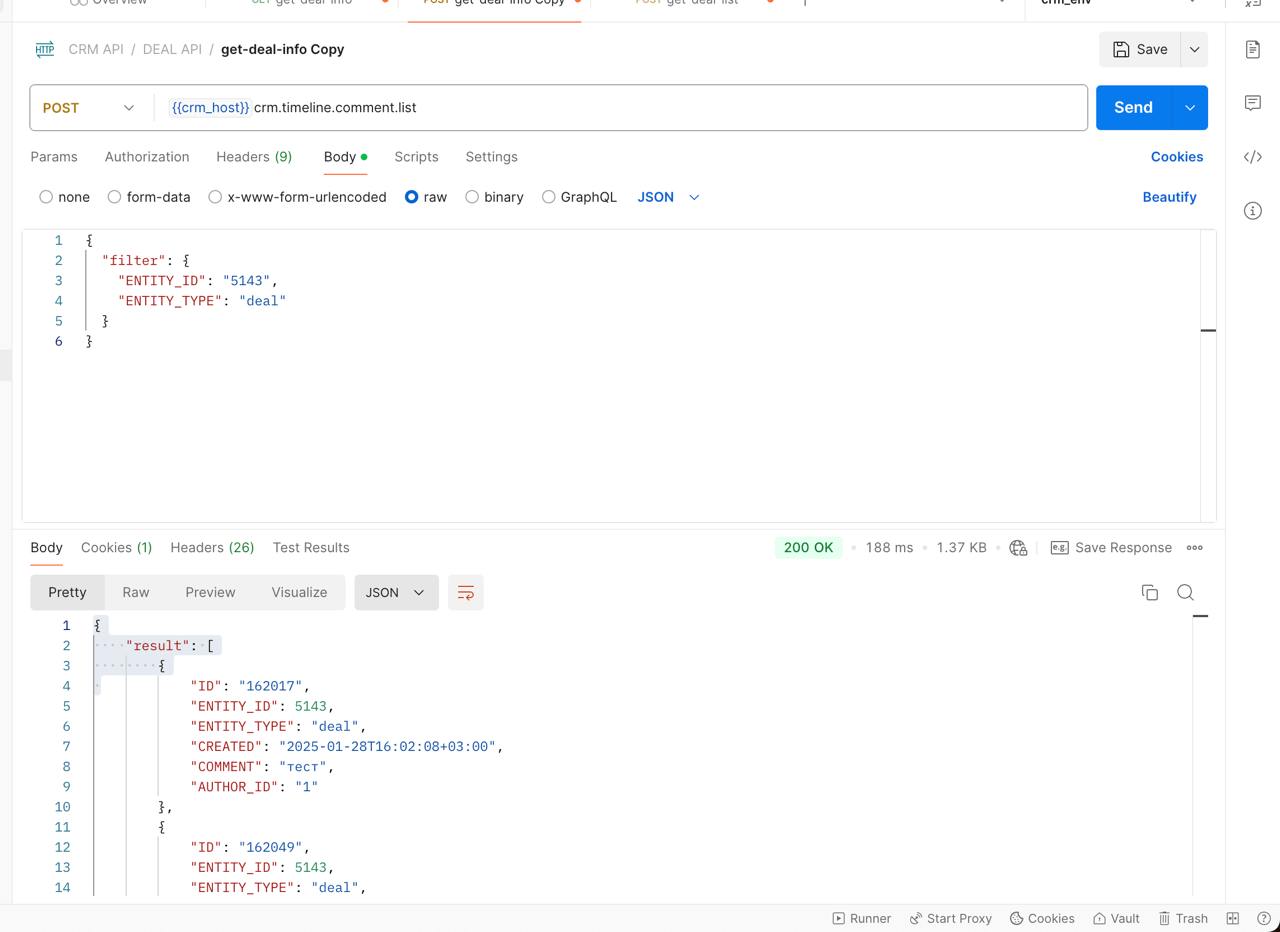Open the request info icon in right sidebar
1280x932 pixels.
(x=1252, y=211)
